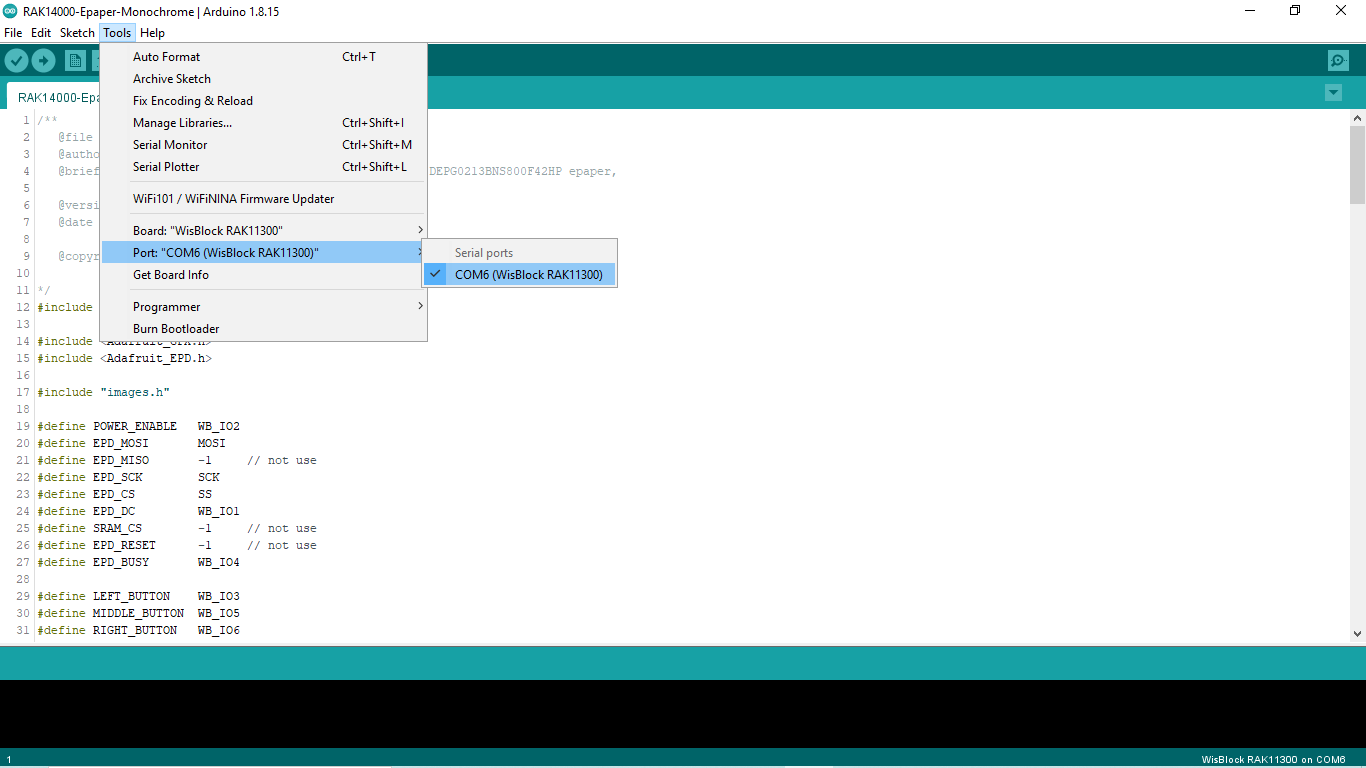Click the EPD_BUSY define line
Viewport: 1366px width, 768px height.
point(139,562)
